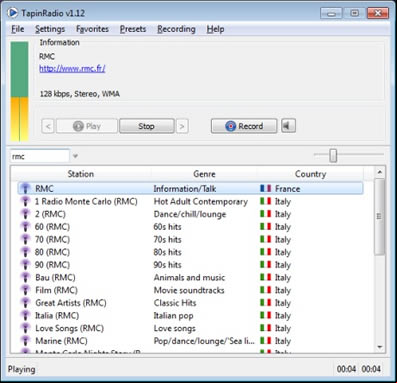Image resolution: width=397 pixels, height=383 pixels.
Task: Click the station icon for Italia (RMC)
Action: pyautogui.click(x=25, y=315)
